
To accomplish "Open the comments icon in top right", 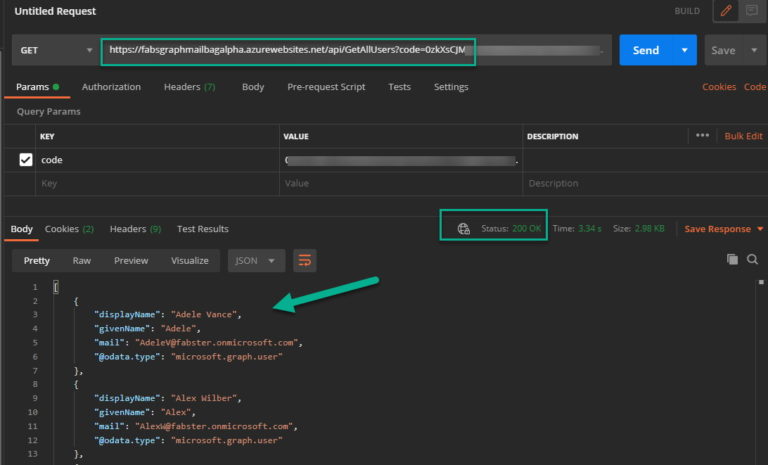I will [x=753, y=11].
